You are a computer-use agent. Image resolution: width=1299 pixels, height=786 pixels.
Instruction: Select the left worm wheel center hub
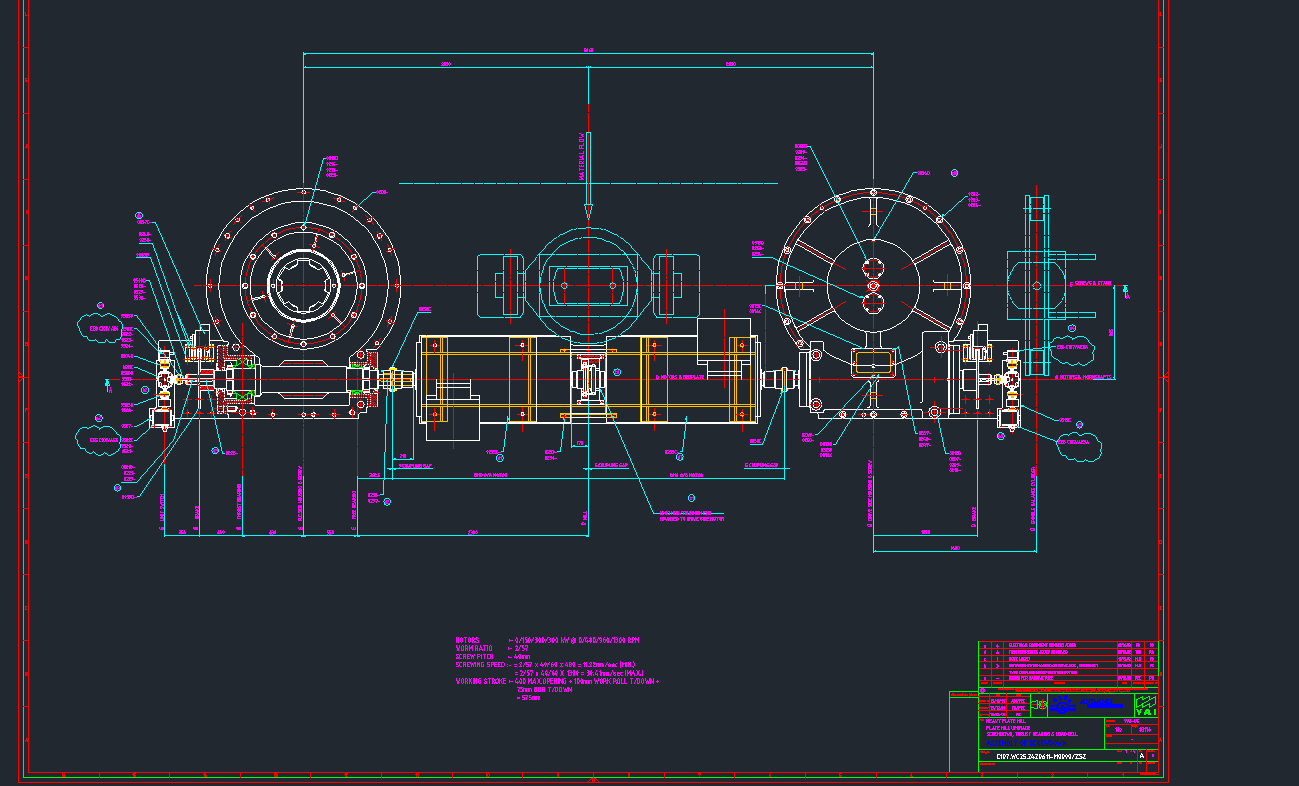304,285
